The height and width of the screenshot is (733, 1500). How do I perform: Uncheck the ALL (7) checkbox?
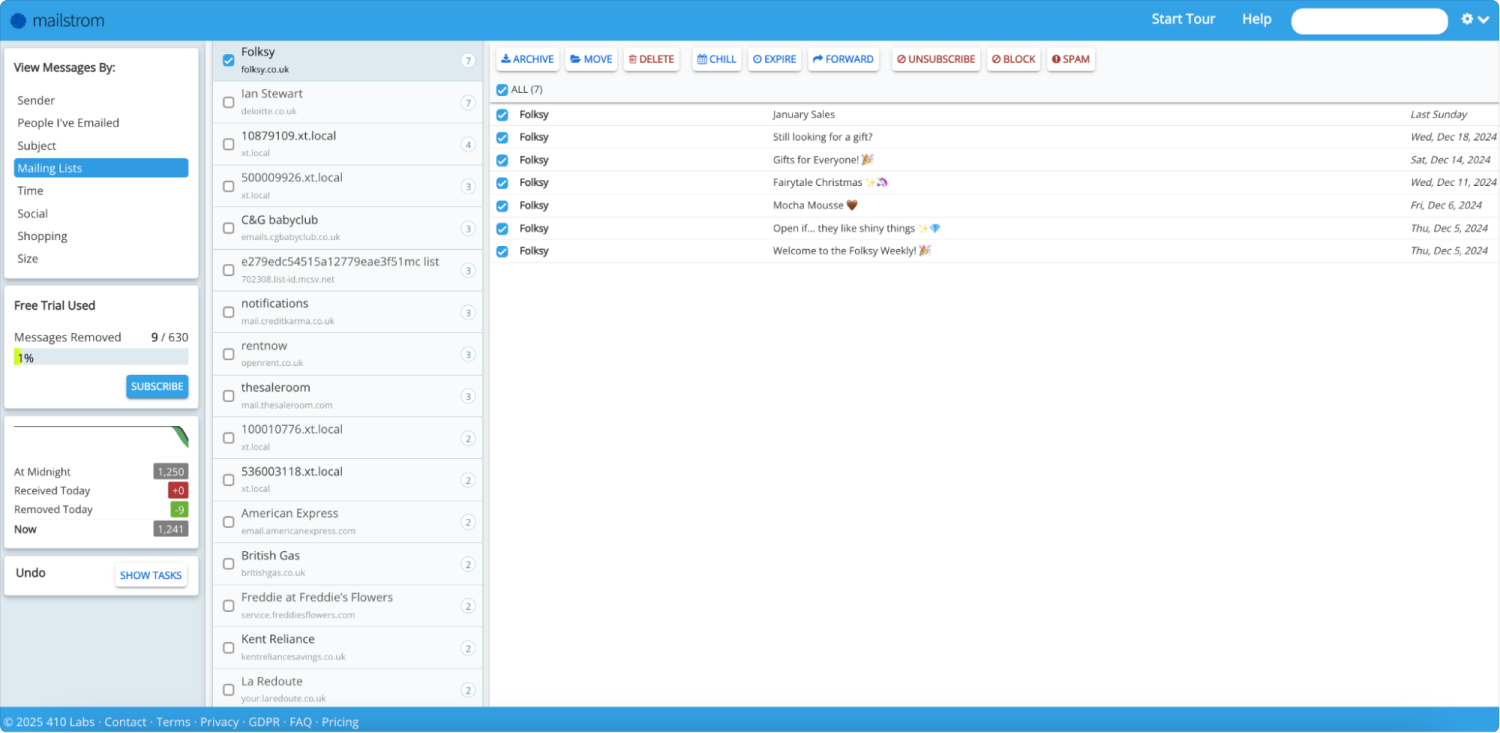click(x=502, y=90)
